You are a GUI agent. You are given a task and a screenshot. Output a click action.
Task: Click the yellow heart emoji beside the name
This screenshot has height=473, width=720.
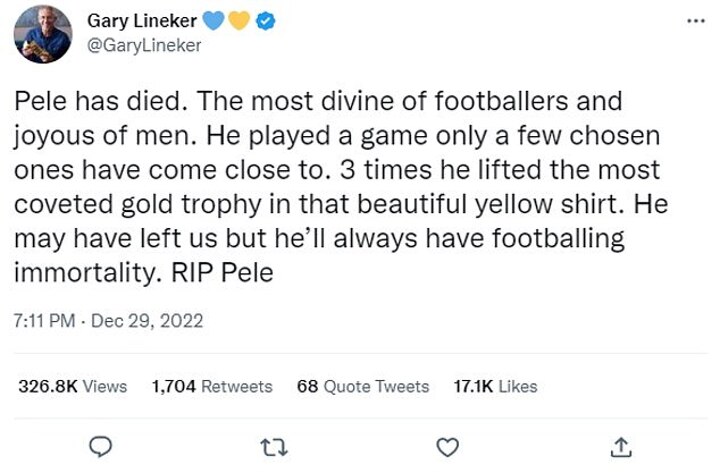235,22
